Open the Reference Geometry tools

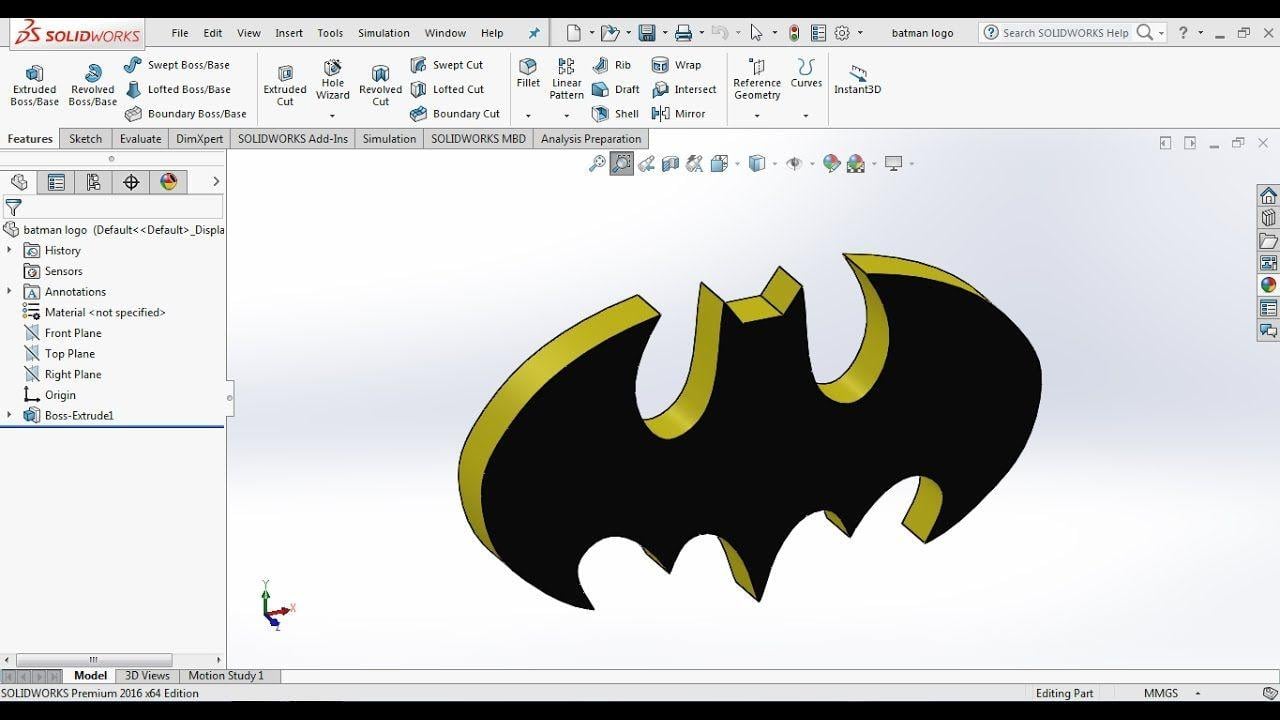coord(757,80)
